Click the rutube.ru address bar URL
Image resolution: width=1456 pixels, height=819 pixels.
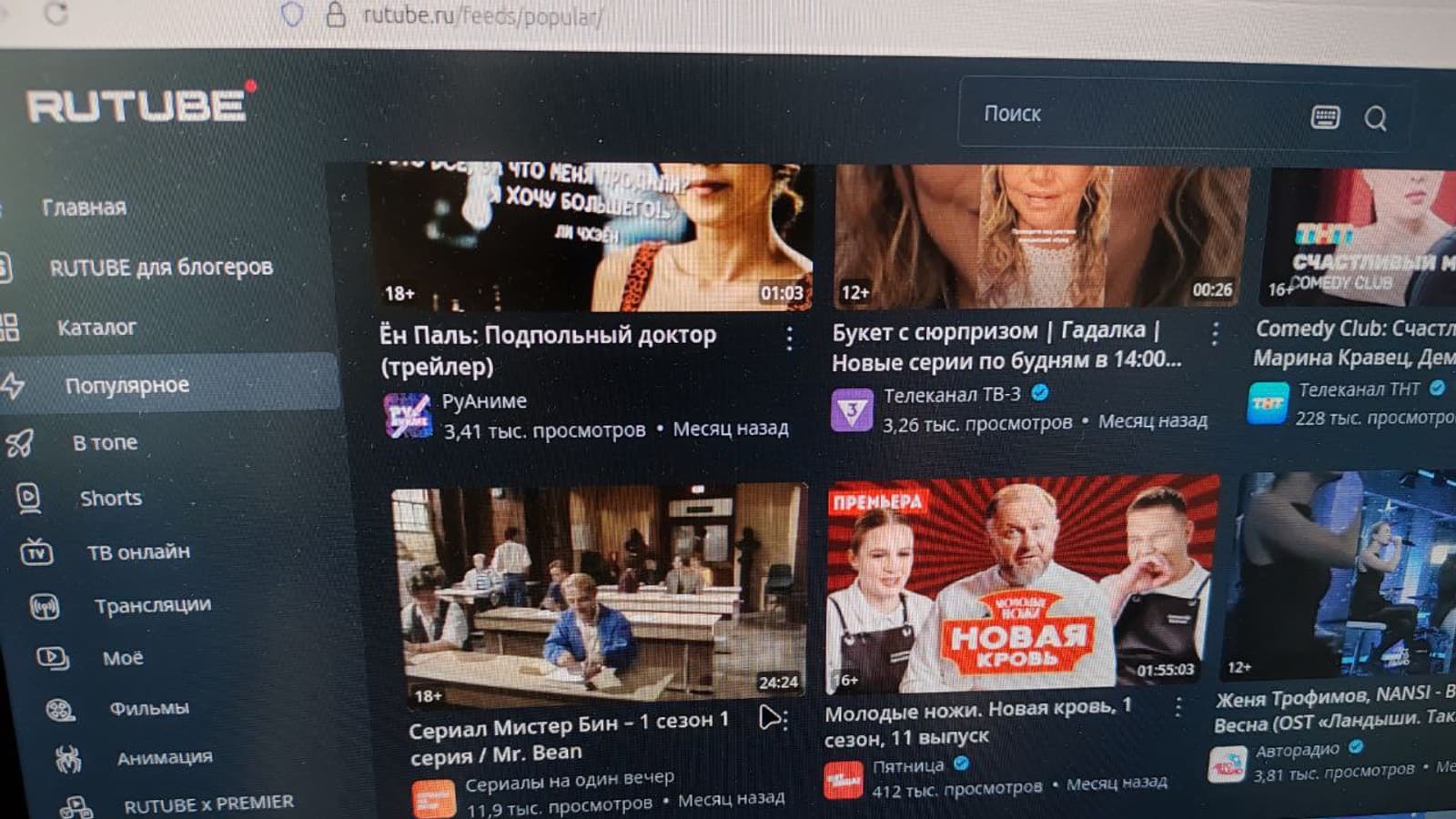[483, 15]
